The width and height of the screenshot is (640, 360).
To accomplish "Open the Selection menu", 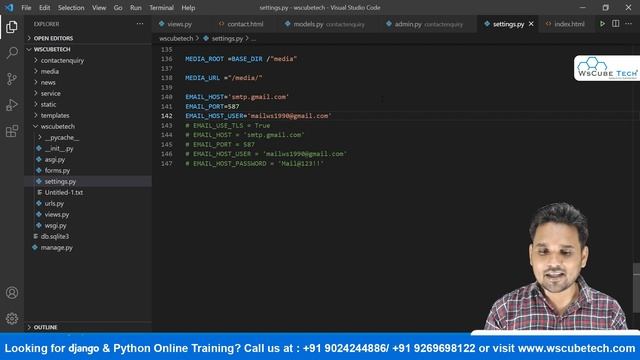I will click(x=71, y=8).
